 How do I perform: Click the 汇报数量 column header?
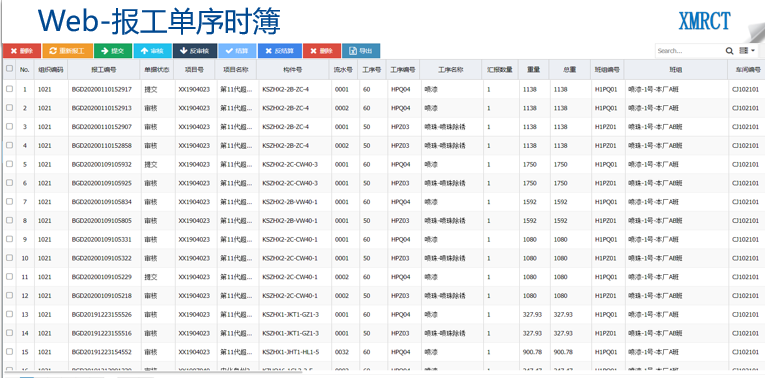[500, 70]
